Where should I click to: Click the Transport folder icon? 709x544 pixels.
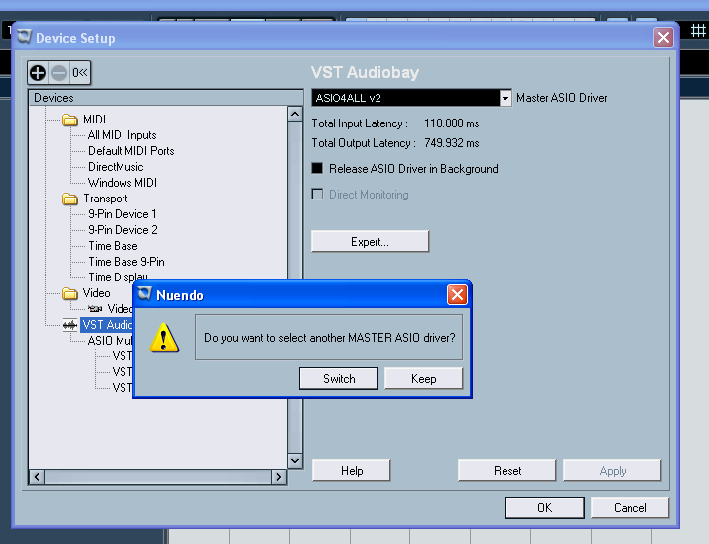click(70, 199)
